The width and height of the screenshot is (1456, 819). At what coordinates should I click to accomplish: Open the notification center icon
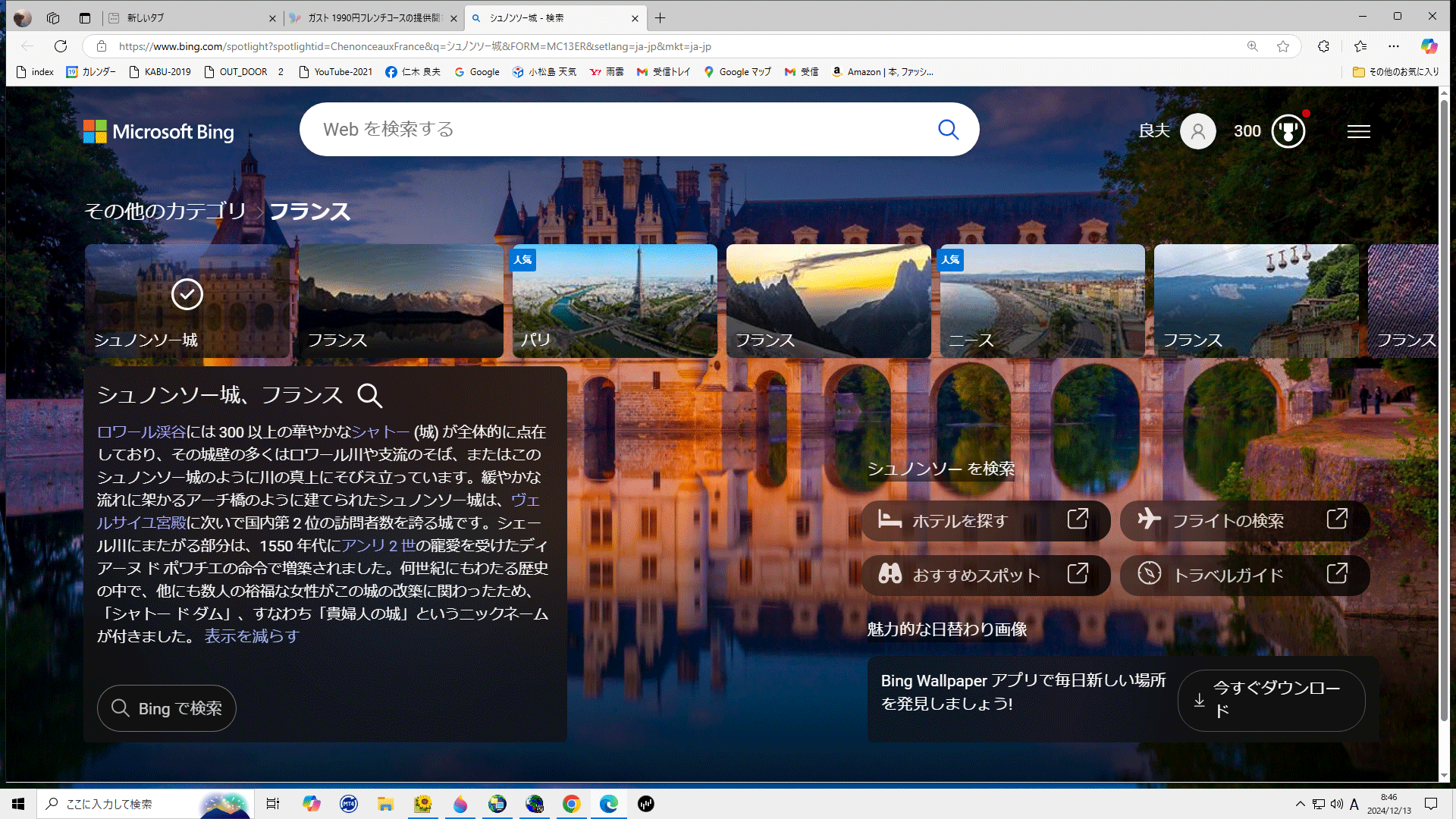pyautogui.click(x=1431, y=804)
